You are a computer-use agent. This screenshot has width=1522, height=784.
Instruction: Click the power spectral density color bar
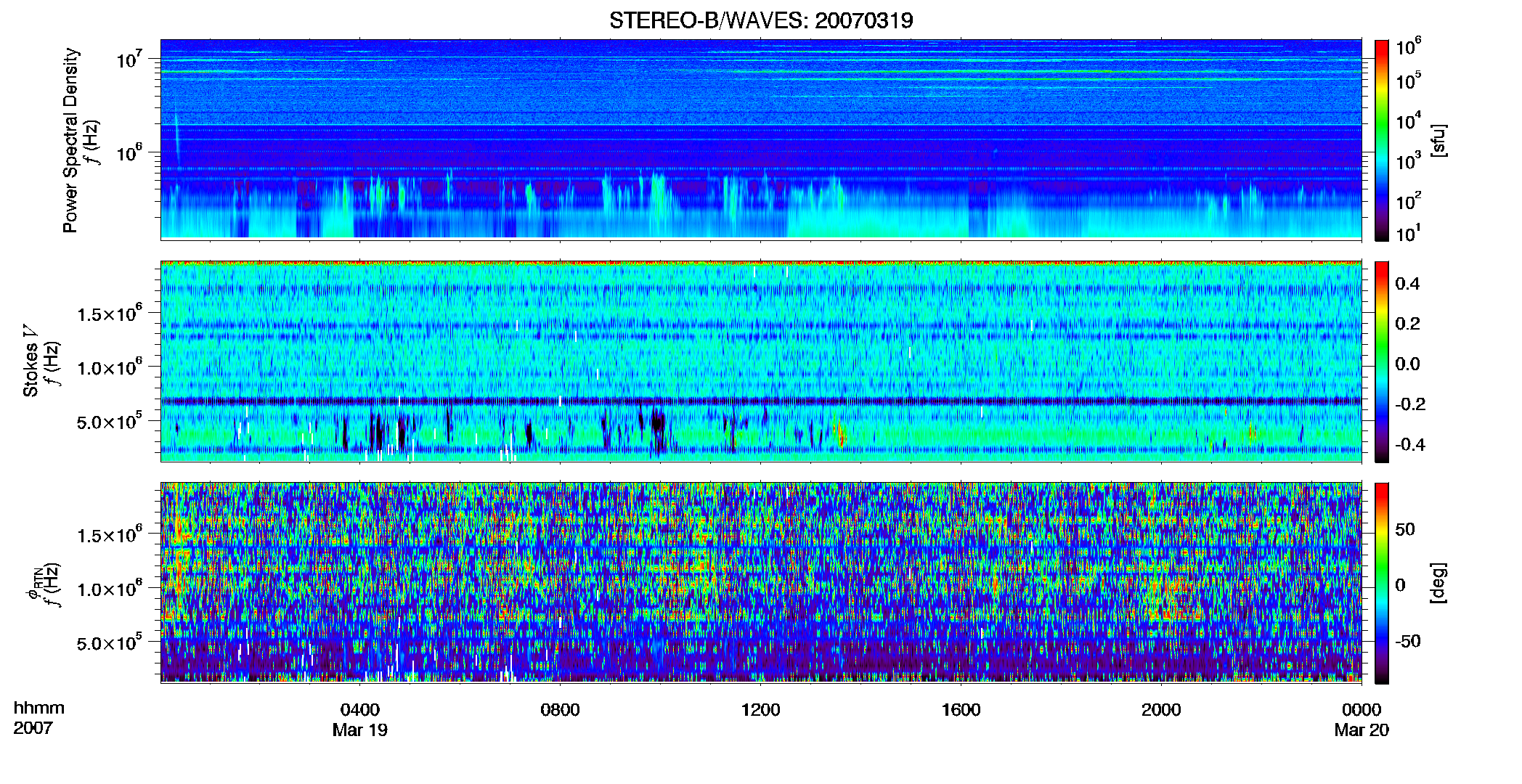coord(1382,140)
